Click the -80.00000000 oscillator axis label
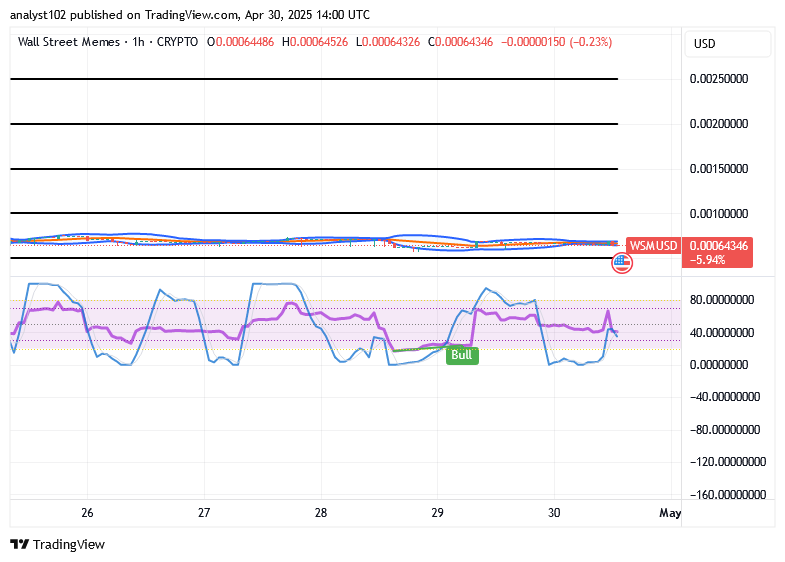This screenshot has height=562, width=785. (724, 430)
